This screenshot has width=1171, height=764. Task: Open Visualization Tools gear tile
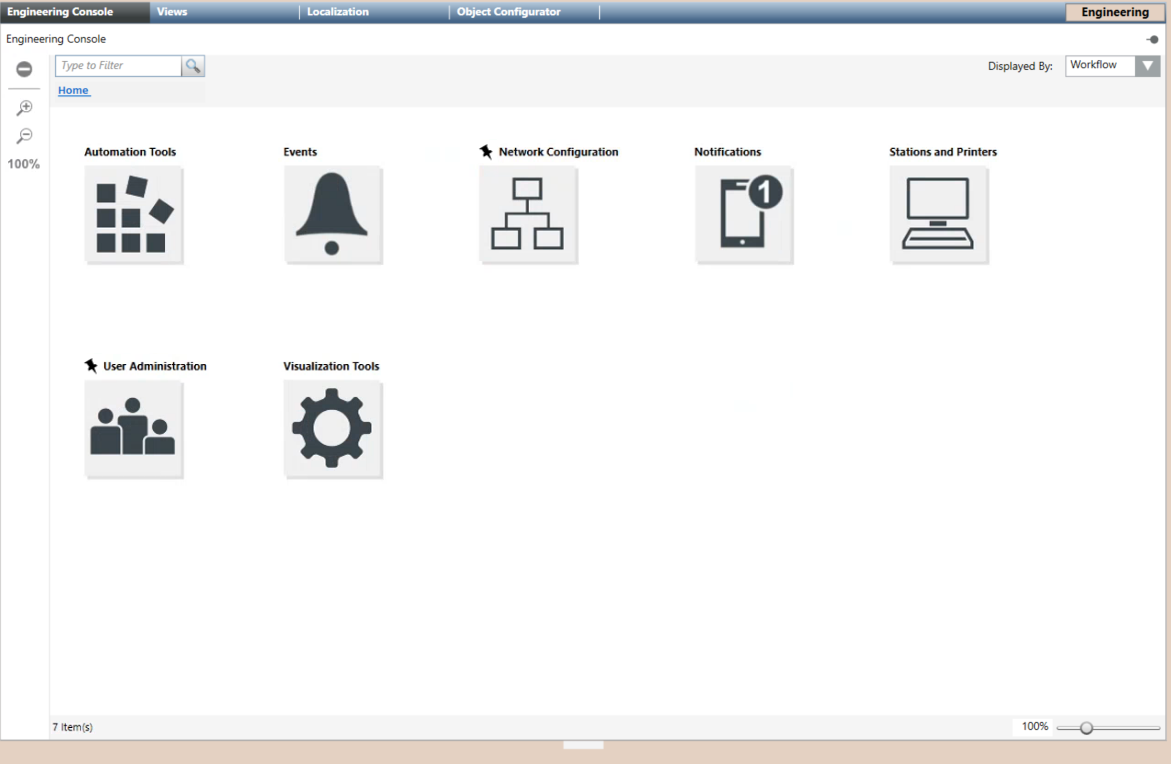pos(333,428)
